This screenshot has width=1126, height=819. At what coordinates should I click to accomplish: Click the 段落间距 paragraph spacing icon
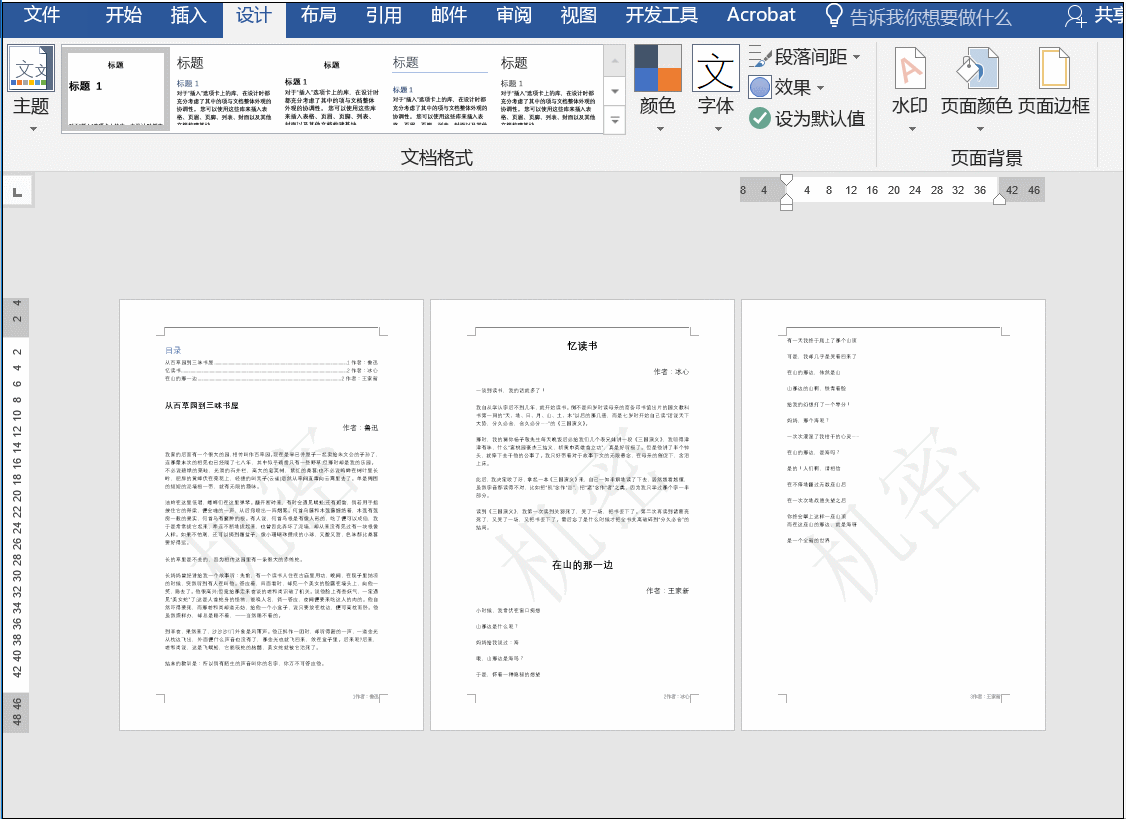[x=760, y=57]
